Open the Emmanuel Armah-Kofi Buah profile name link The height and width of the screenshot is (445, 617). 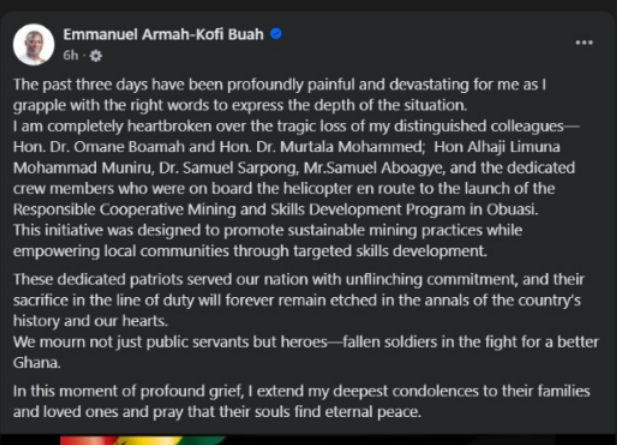[x=163, y=35]
